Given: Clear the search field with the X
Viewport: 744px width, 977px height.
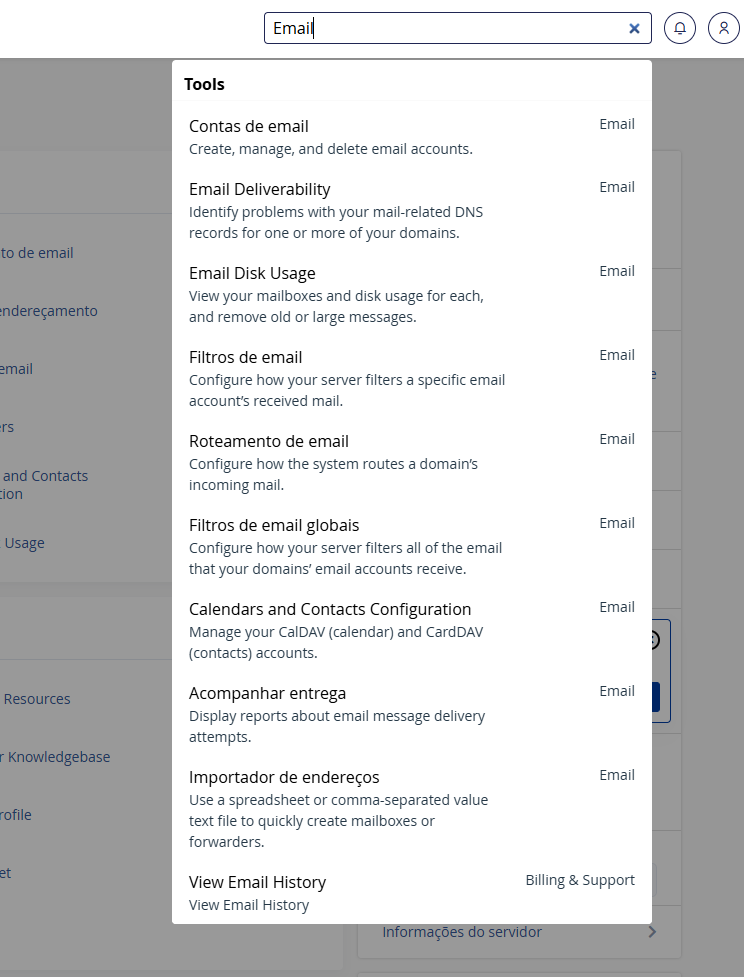Looking at the screenshot, I should tap(634, 29).
